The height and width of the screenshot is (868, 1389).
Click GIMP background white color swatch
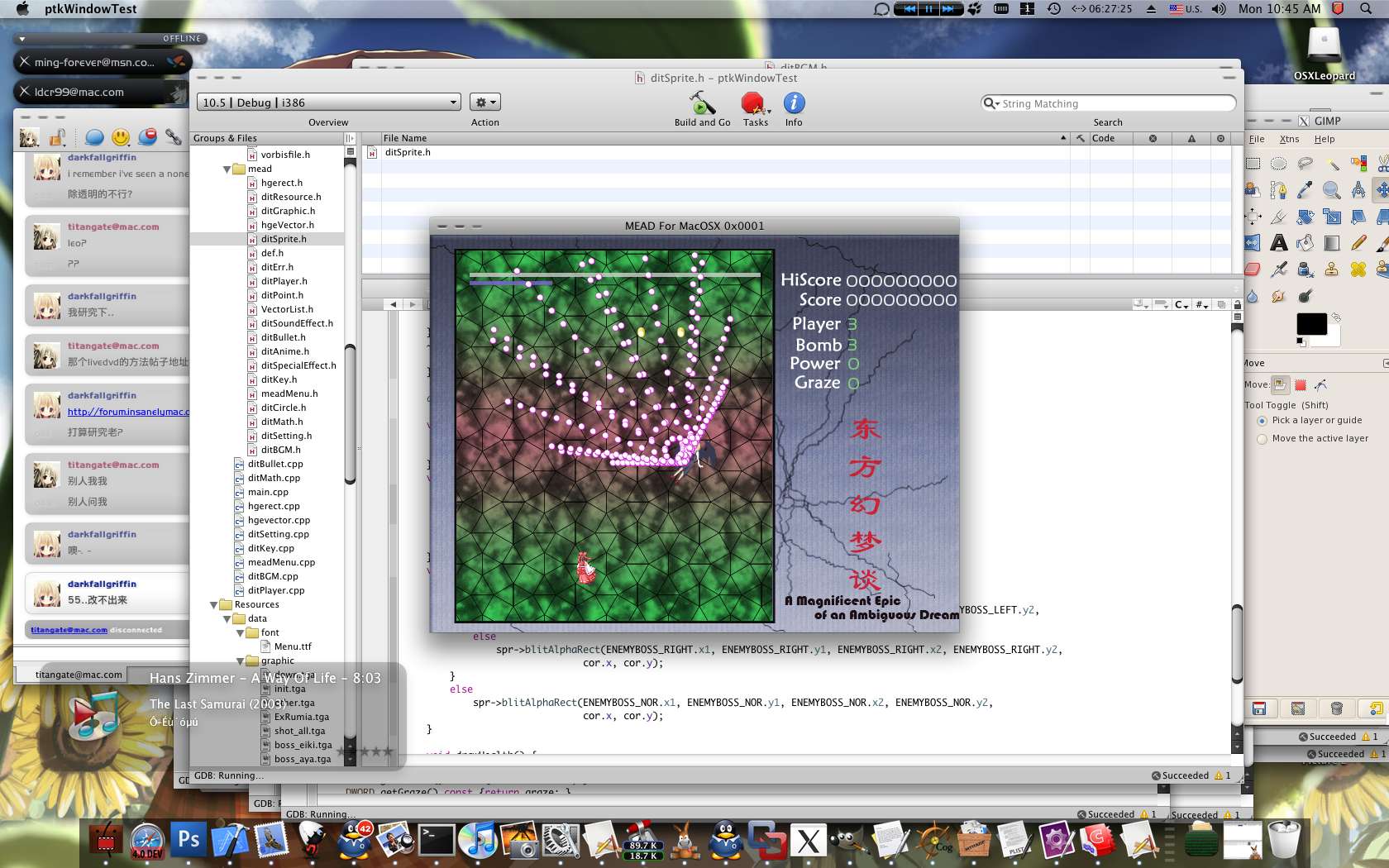pyautogui.click(x=1332, y=336)
